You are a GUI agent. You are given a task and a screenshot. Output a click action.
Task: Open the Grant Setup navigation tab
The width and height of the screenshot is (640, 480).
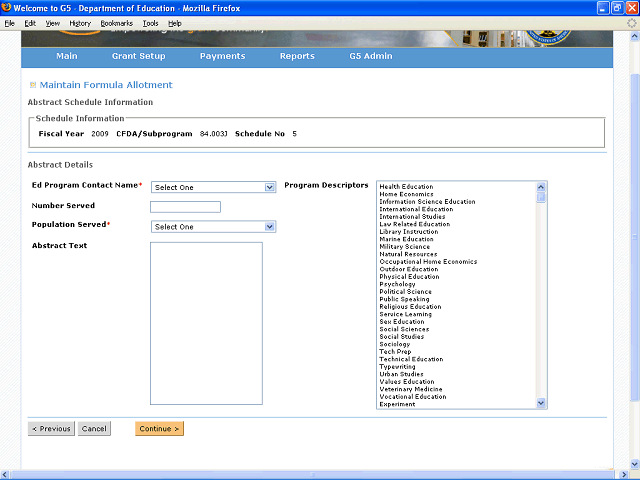tap(138, 56)
